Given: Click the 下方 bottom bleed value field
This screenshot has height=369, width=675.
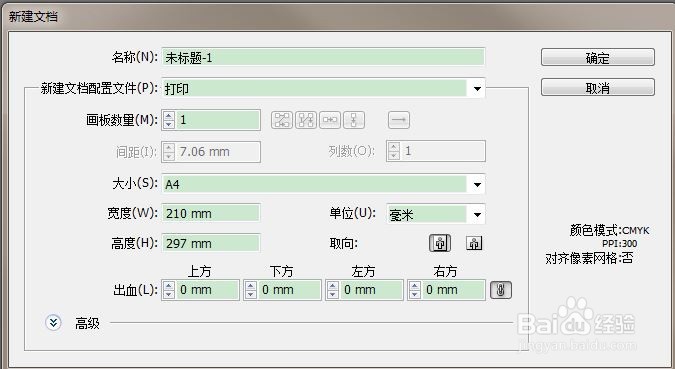Looking at the screenshot, I should click(x=289, y=290).
